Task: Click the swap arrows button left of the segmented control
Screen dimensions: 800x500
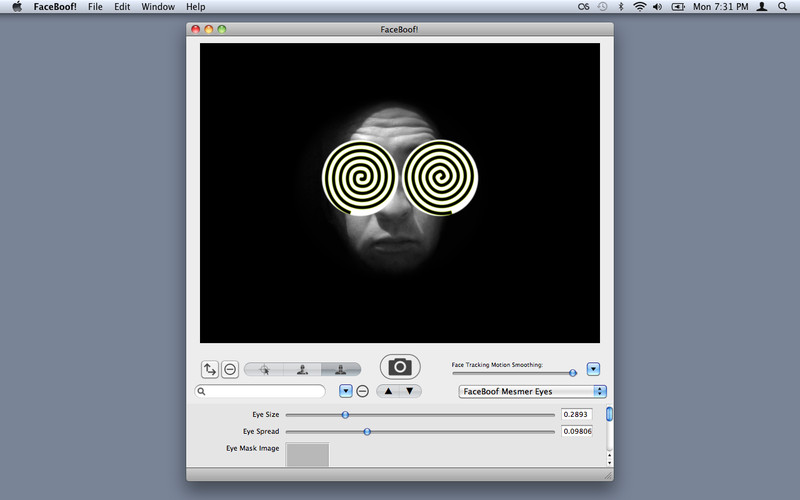Action: [210, 369]
